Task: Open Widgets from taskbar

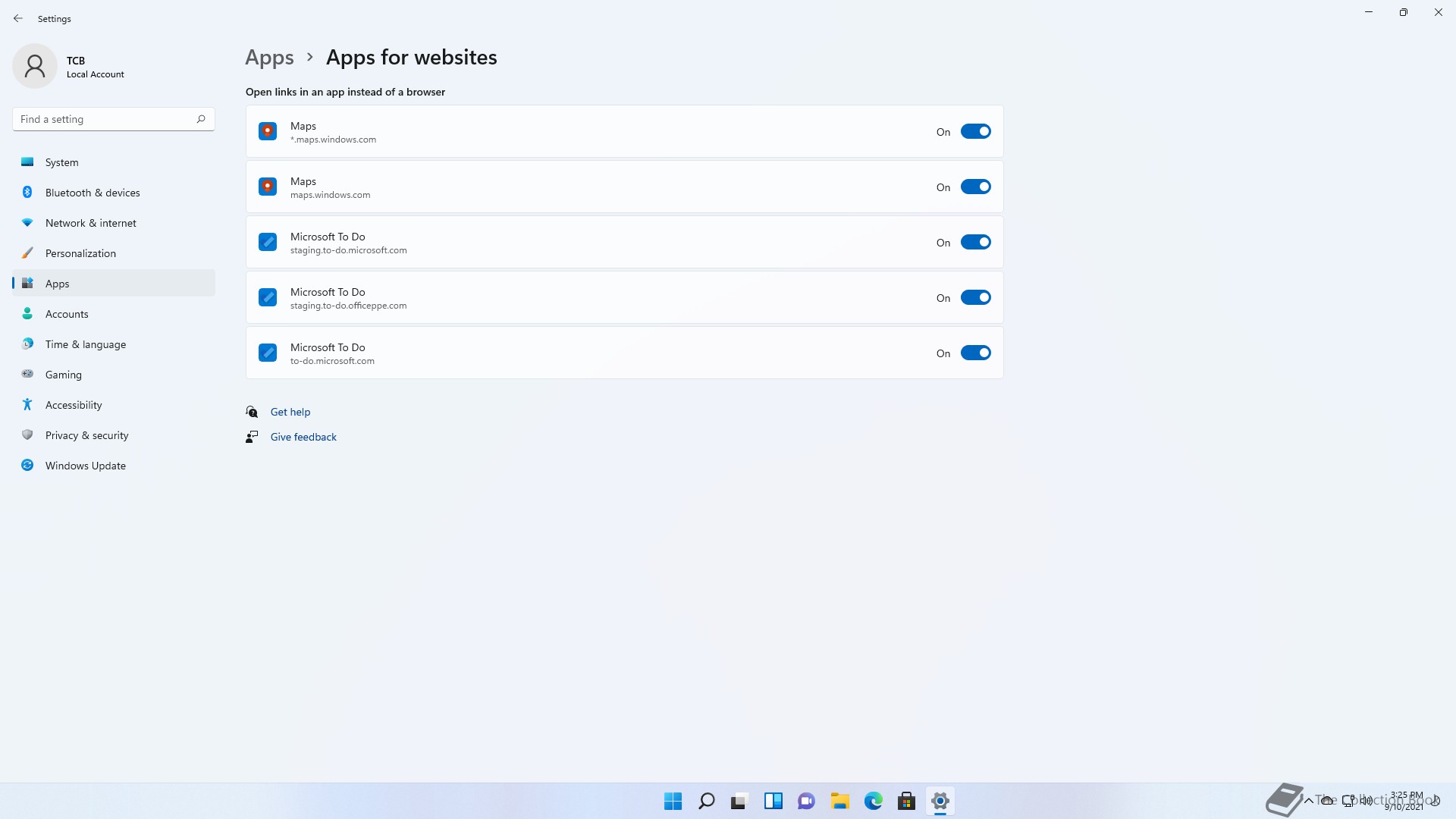Action: [773, 801]
